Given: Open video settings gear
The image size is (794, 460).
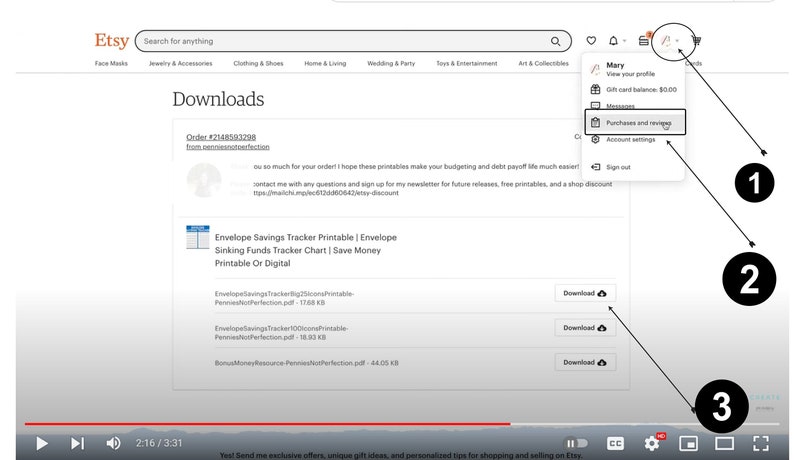Looking at the screenshot, I should coord(652,443).
